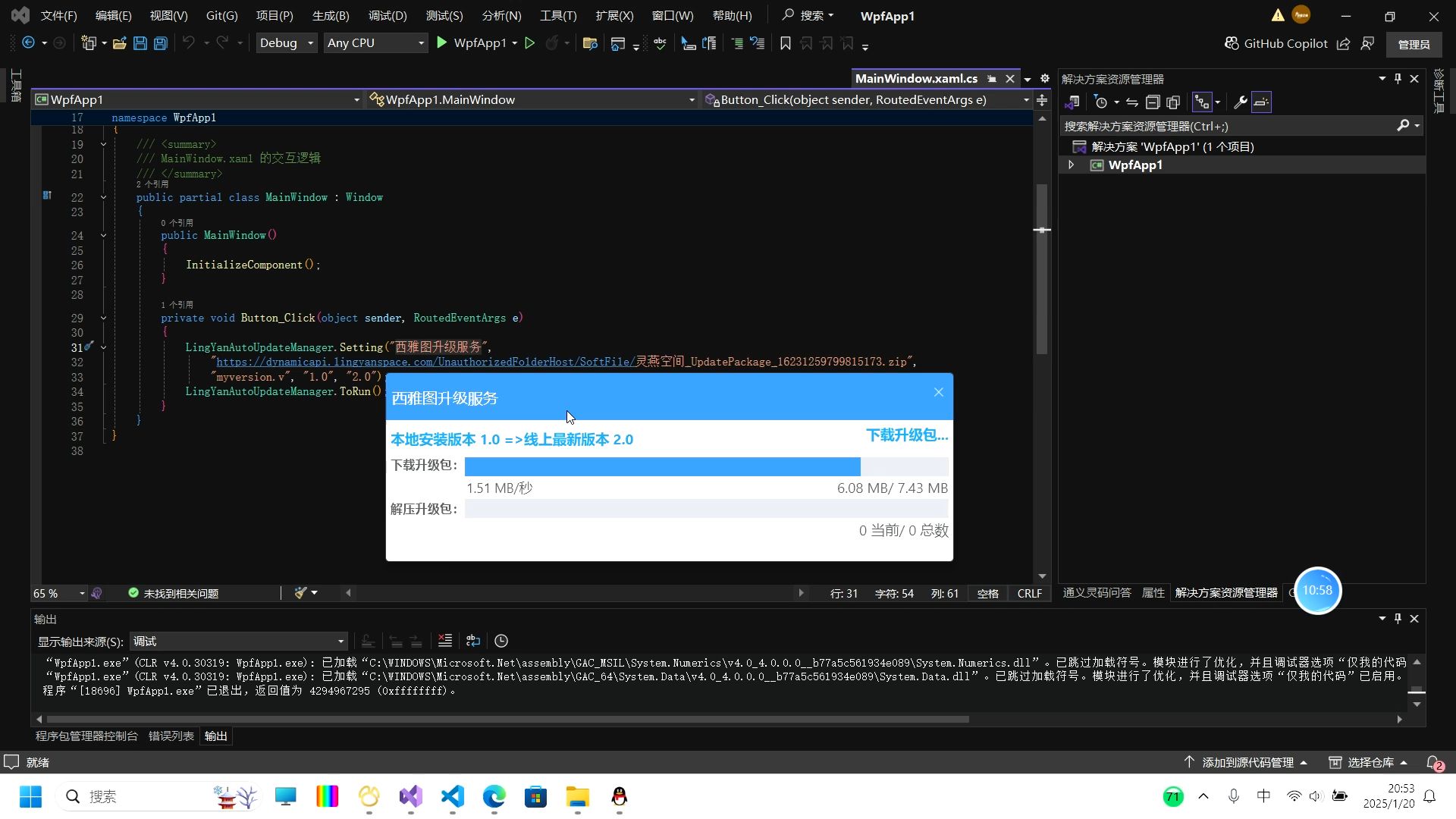Image resolution: width=1456 pixels, height=819 pixels.
Task: Click the output timestamp clock icon
Action: click(501, 641)
